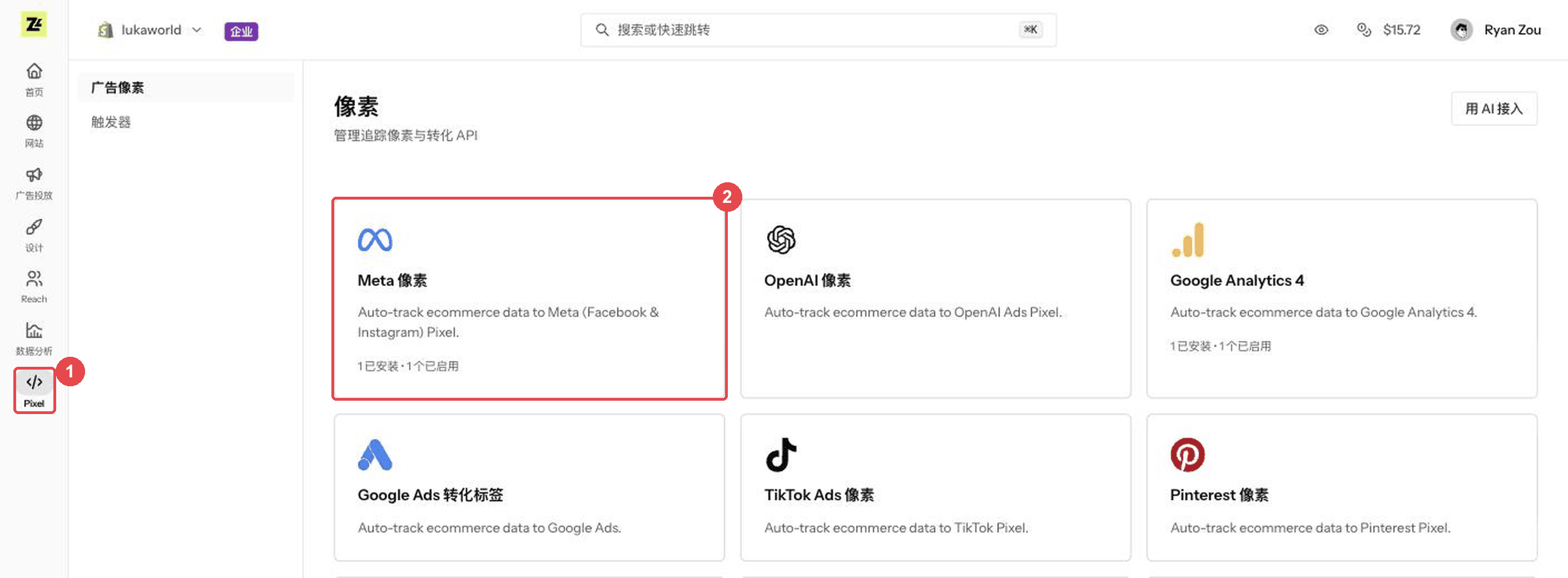The width and height of the screenshot is (1568, 578).
Task: Open the 设计 brush sidebar item
Action: click(34, 236)
